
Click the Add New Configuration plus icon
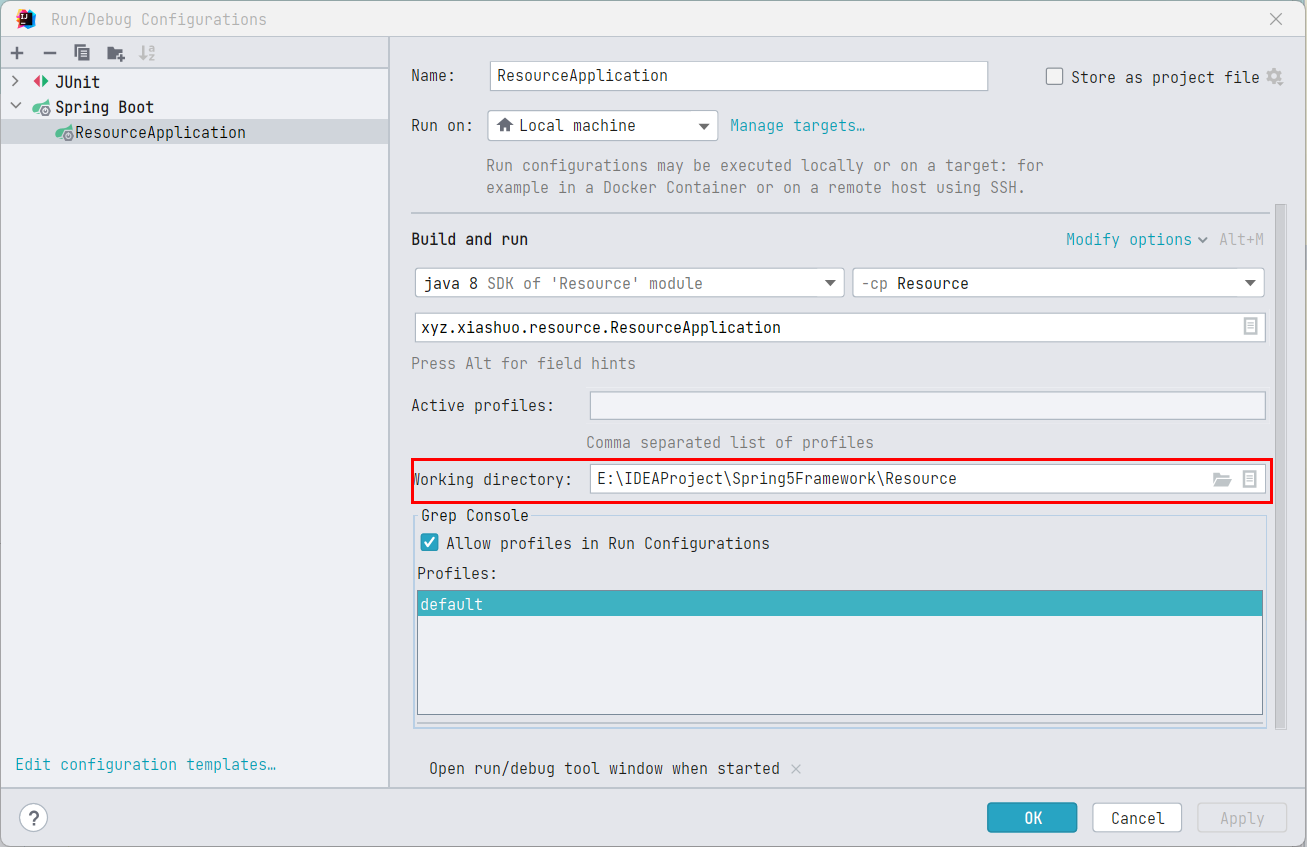(x=17, y=53)
